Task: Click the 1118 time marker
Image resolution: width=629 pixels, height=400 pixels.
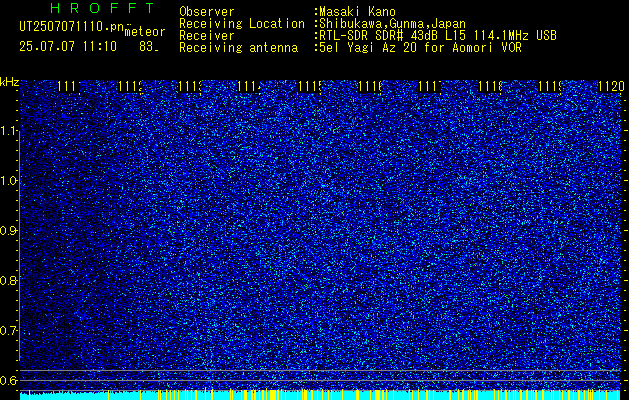Action: coord(491,86)
